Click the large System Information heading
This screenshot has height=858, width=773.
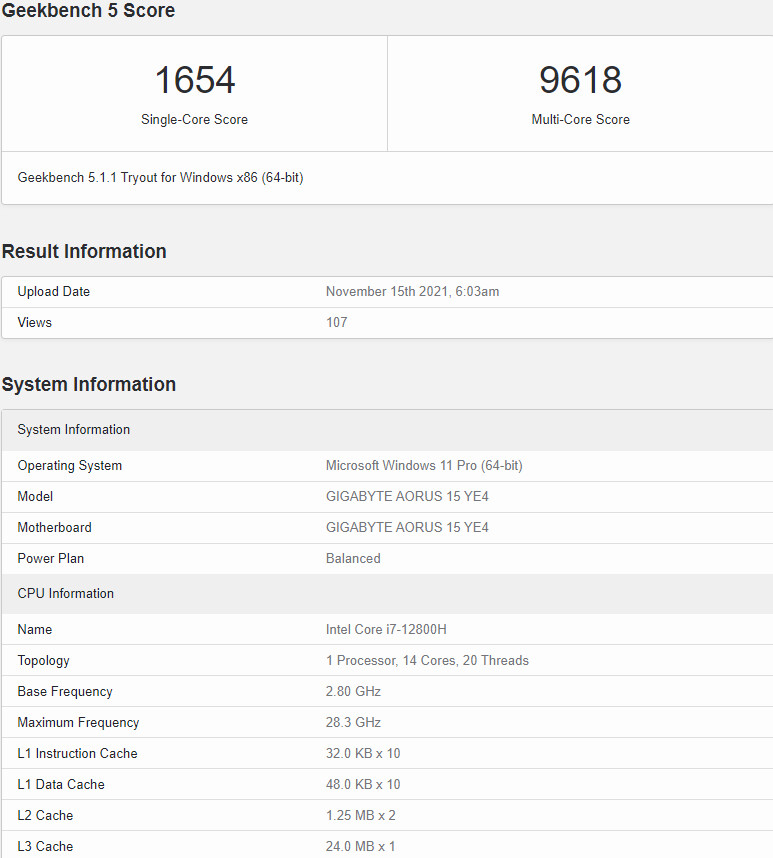click(89, 384)
